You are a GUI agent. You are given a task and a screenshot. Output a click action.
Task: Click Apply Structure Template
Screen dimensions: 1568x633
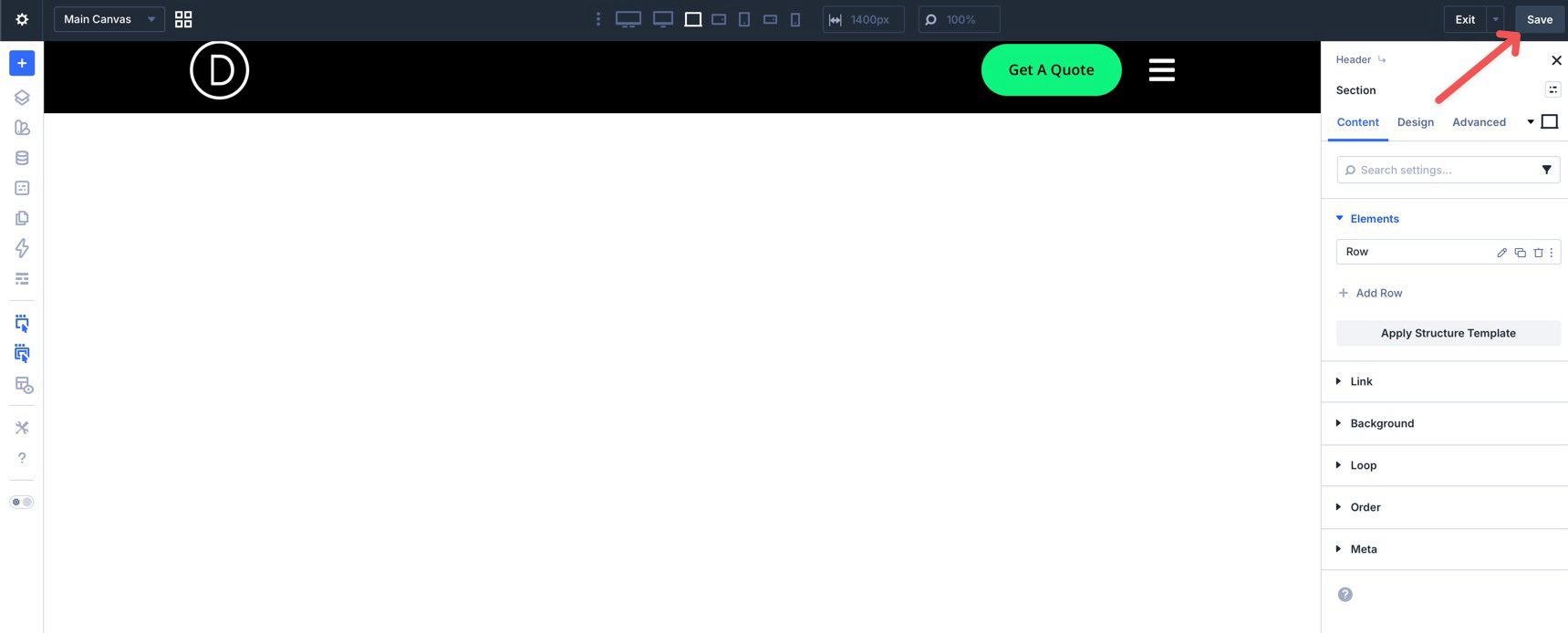click(x=1449, y=333)
